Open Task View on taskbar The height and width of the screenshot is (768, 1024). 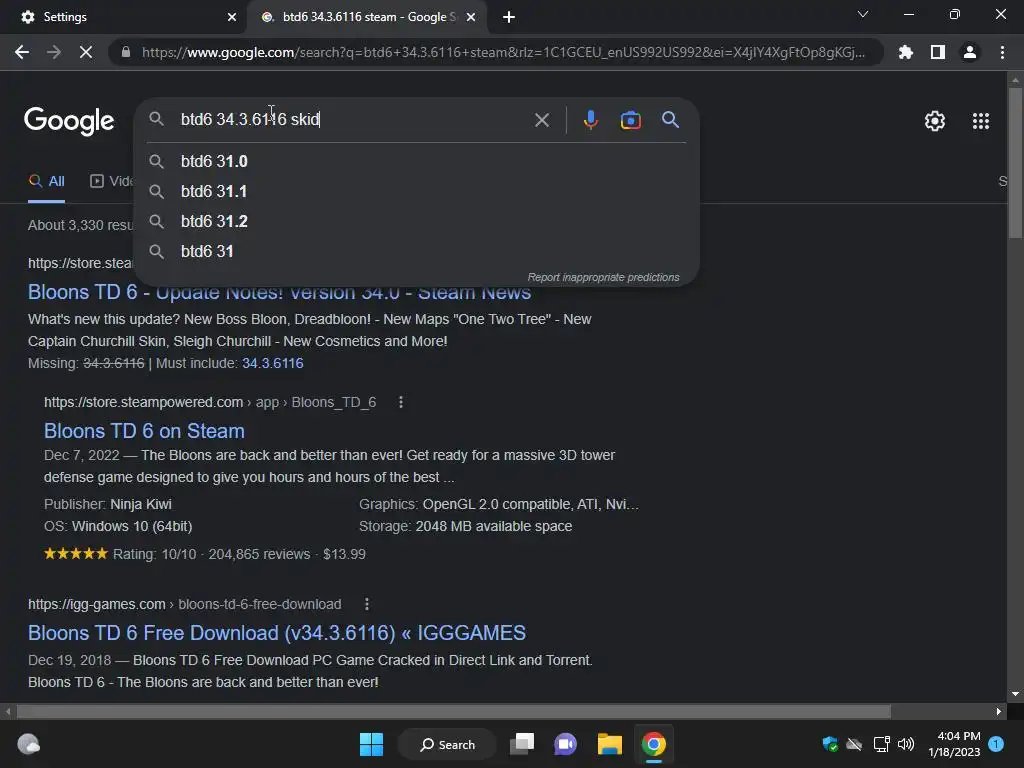click(x=522, y=744)
